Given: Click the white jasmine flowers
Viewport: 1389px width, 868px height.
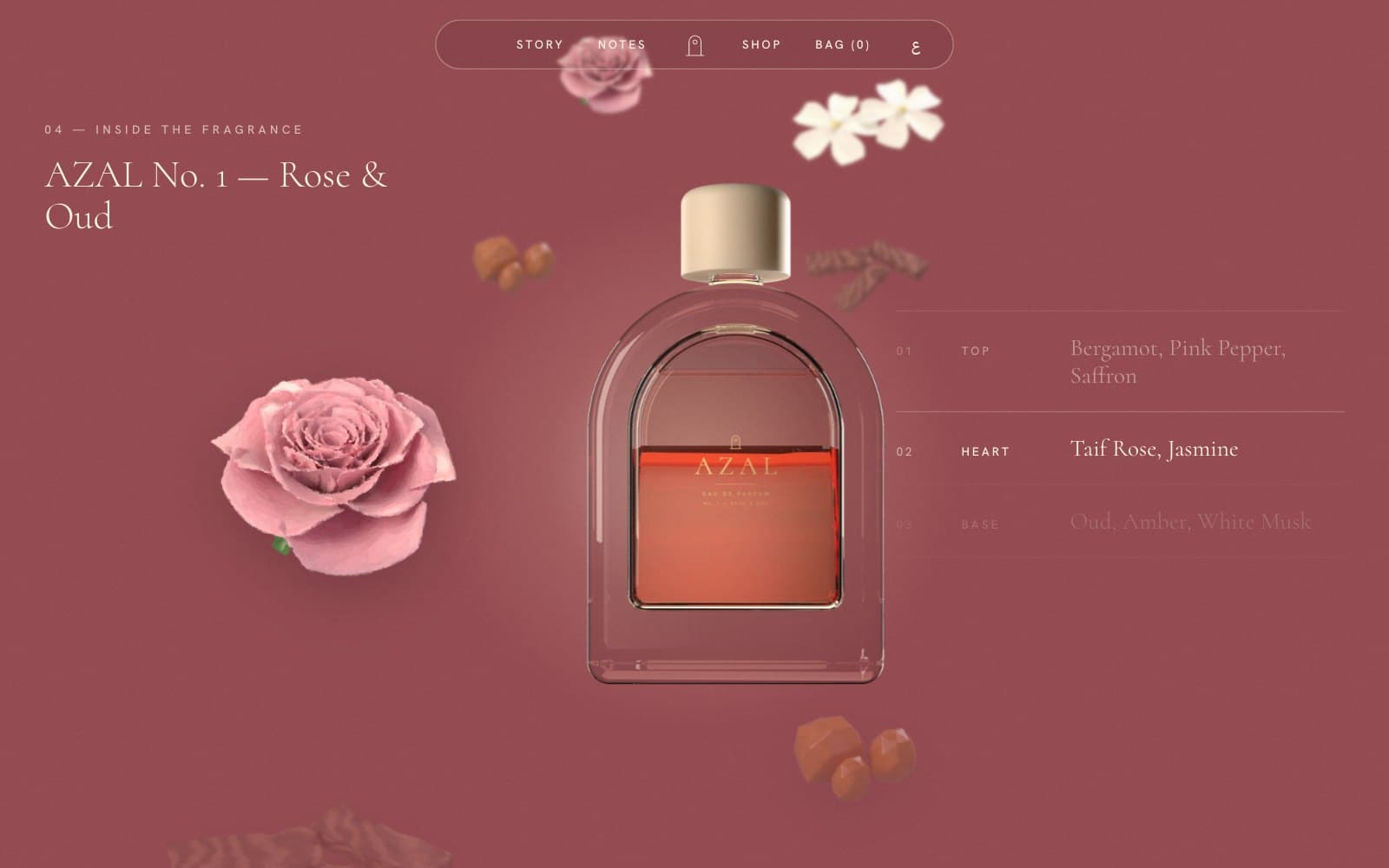Looking at the screenshot, I should pyautogui.click(x=867, y=122).
